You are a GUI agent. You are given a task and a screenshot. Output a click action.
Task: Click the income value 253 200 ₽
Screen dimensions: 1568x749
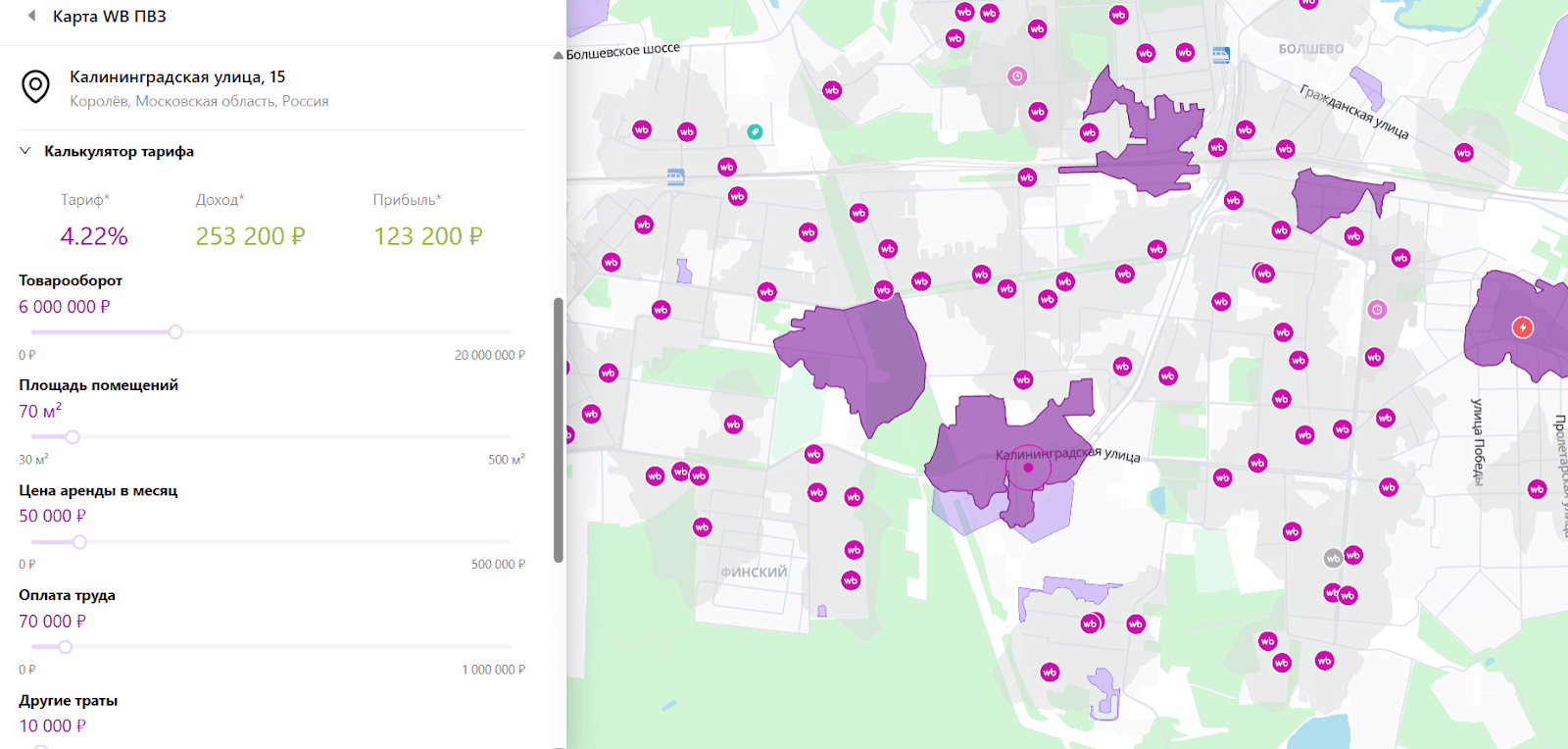(x=251, y=236)
